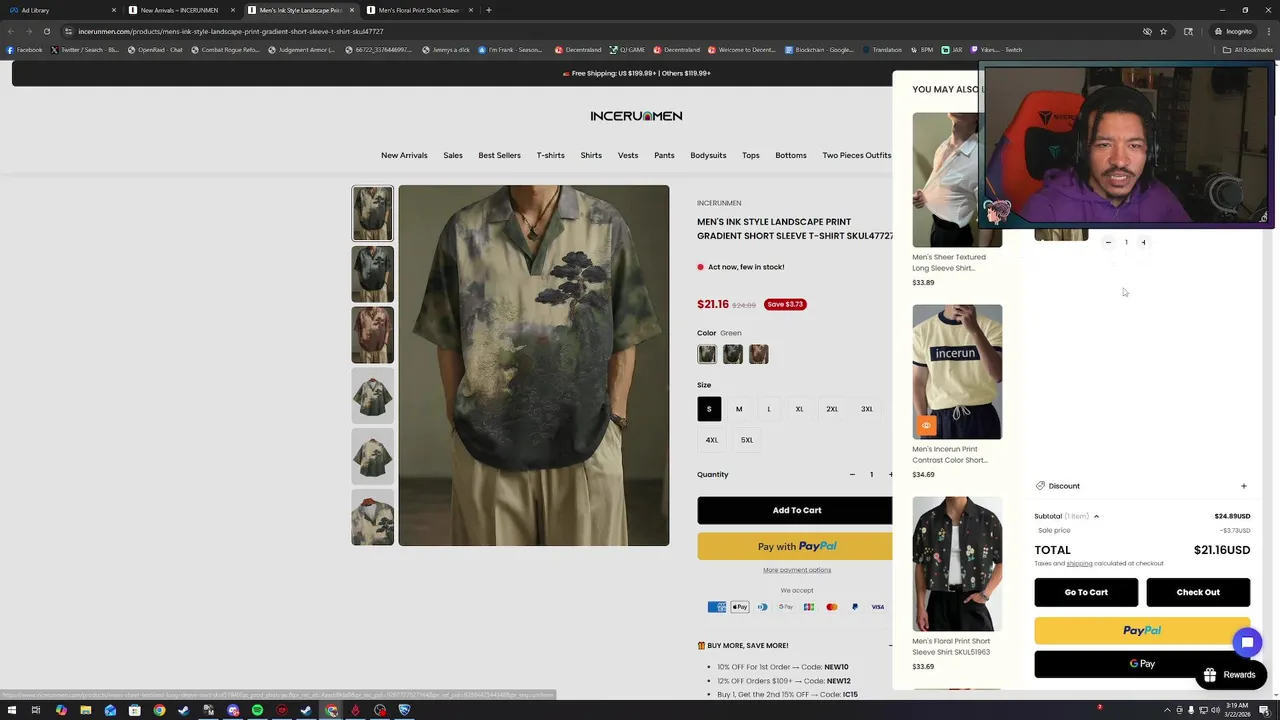Select size 4XL
The image size is (1280, 720).
[x=712, y=440]
